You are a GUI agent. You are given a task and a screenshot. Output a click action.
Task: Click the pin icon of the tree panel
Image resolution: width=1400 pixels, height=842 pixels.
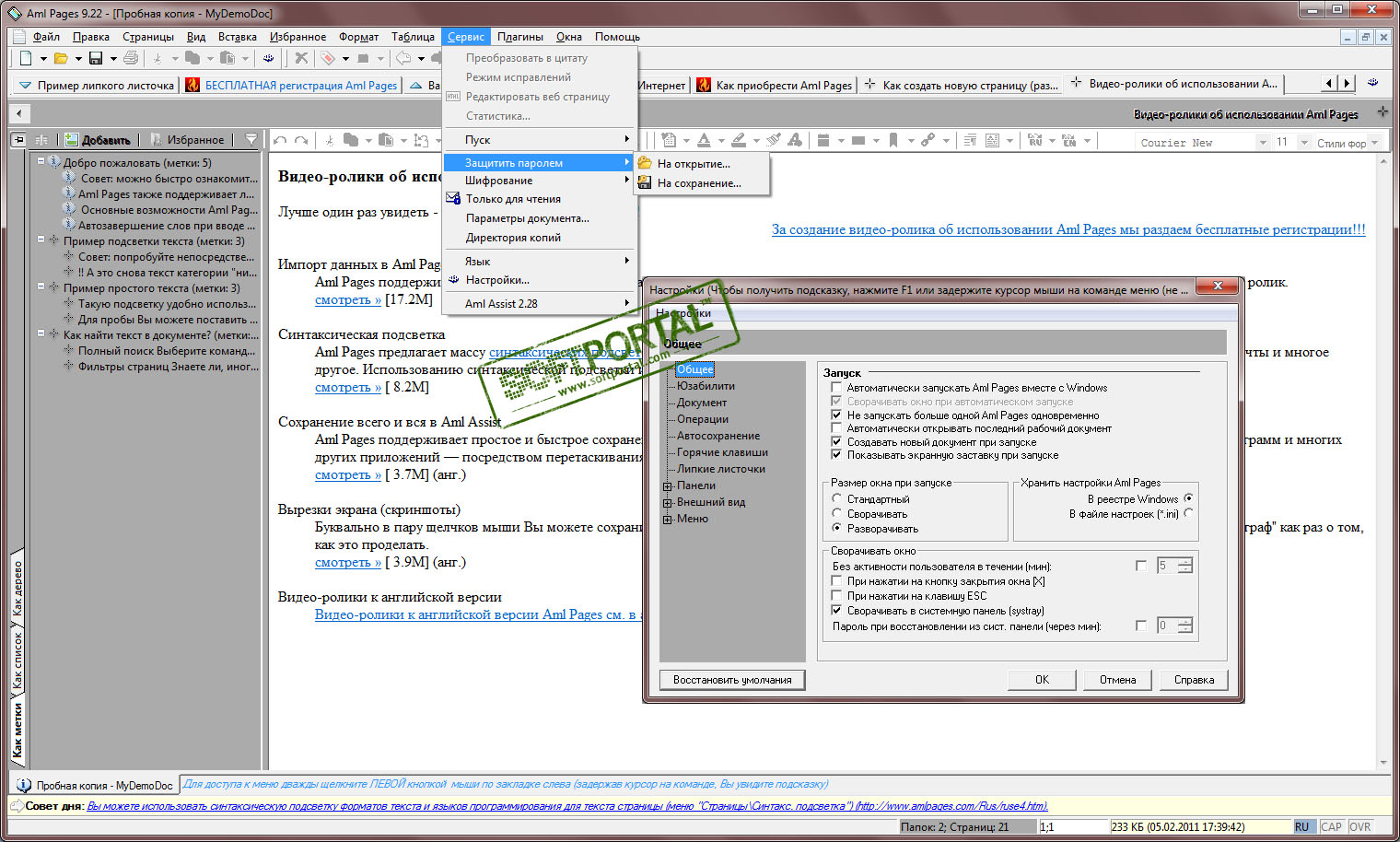click(x=17, y=140)
